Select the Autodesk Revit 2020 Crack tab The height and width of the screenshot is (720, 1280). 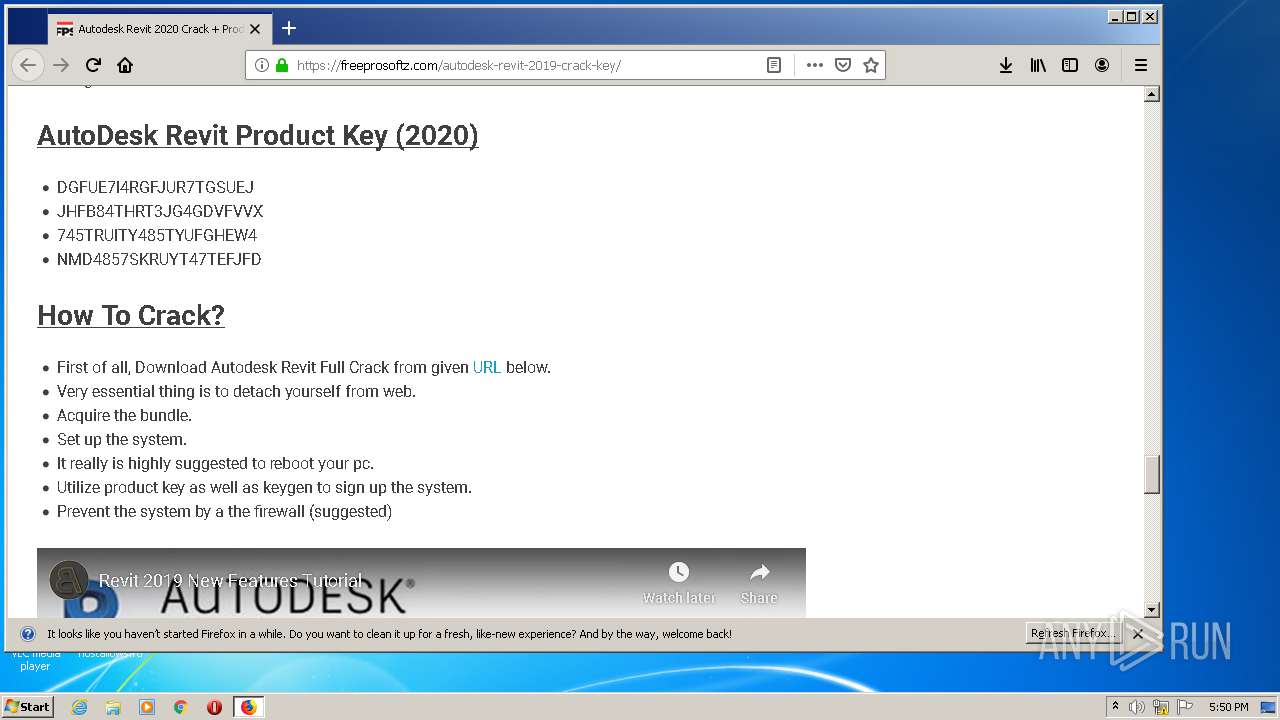(159, 29)
